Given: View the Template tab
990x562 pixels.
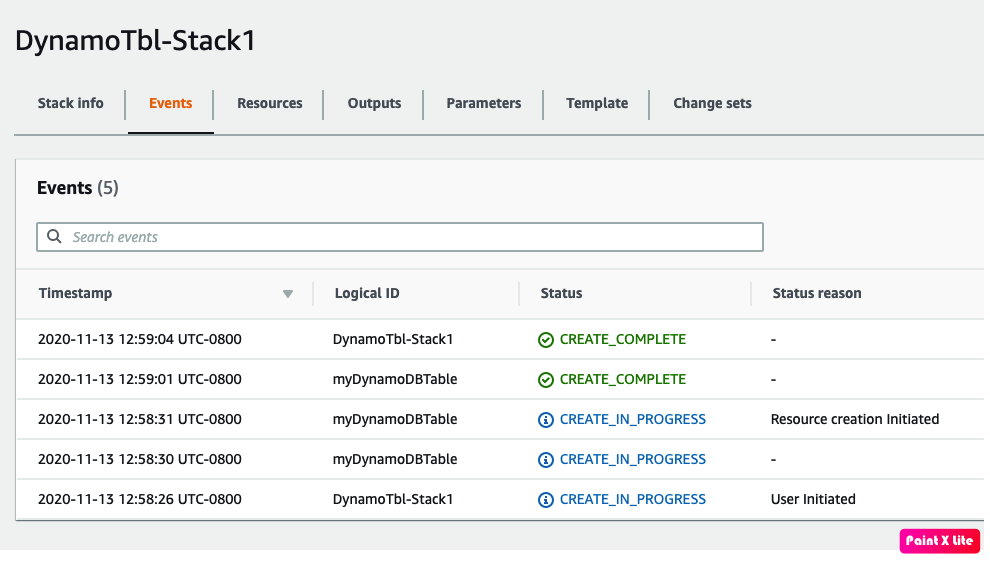Looking at the screenshot, I should 597,103.
